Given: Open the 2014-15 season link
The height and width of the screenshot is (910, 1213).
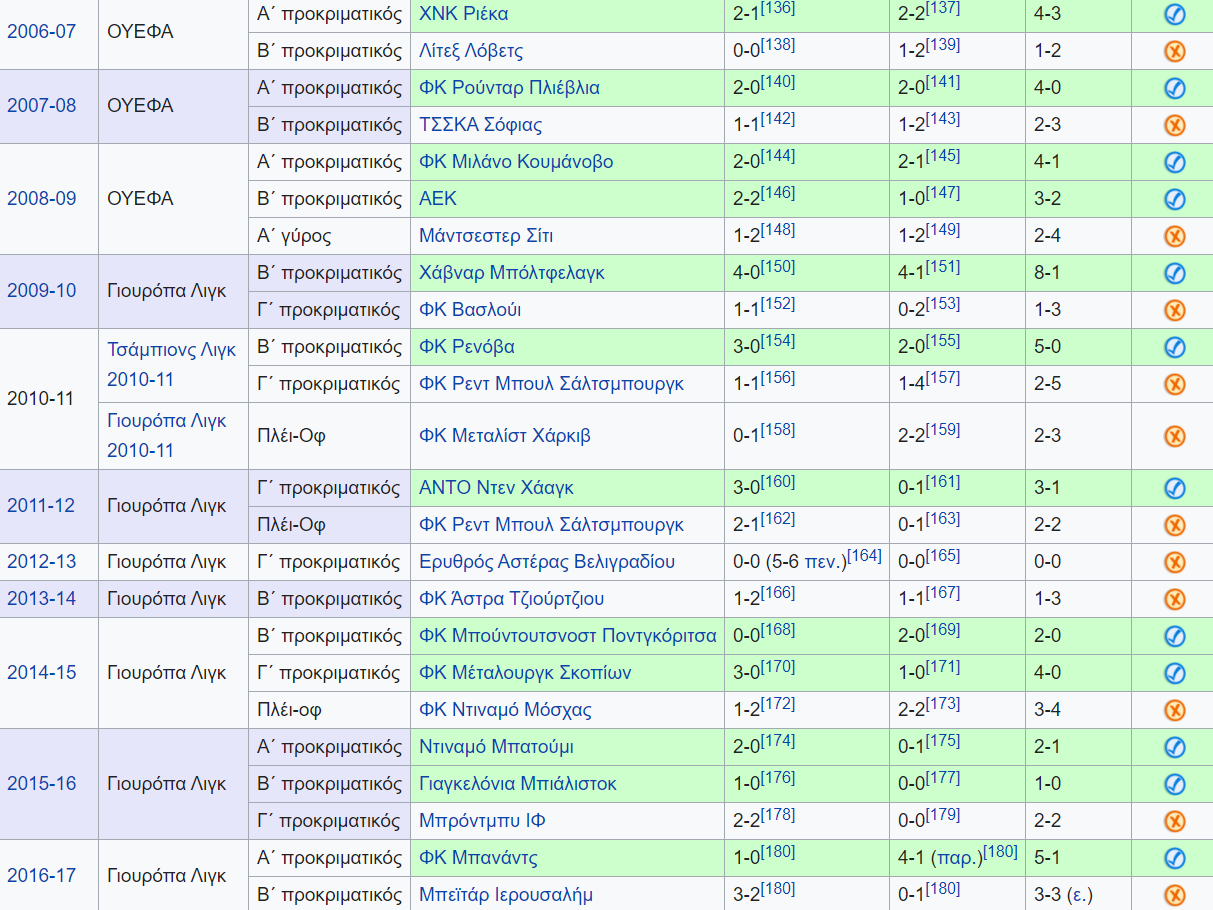Looking at the screenshot, I should (41, 673).
